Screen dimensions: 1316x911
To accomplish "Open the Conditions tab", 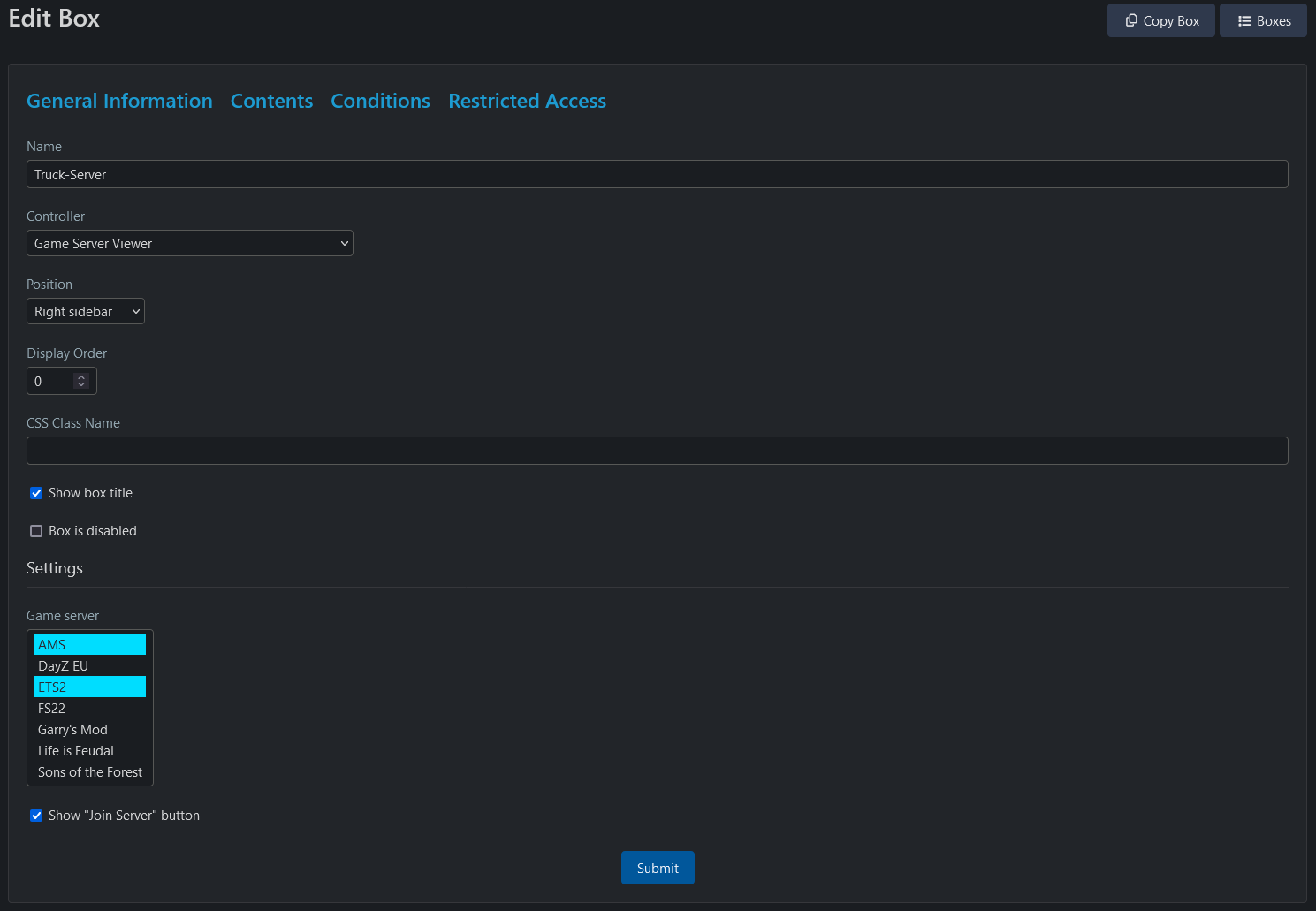I will pos(380,101).
